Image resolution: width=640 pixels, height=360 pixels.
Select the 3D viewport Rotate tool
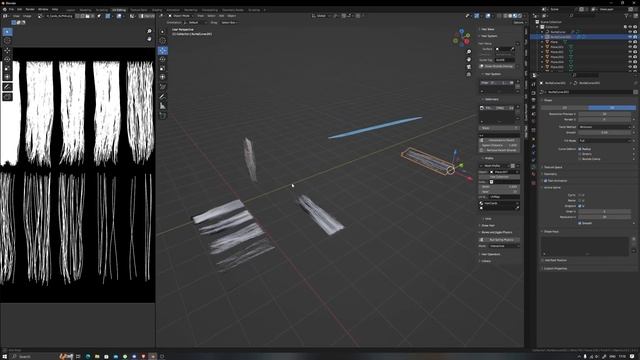[162, 60]
